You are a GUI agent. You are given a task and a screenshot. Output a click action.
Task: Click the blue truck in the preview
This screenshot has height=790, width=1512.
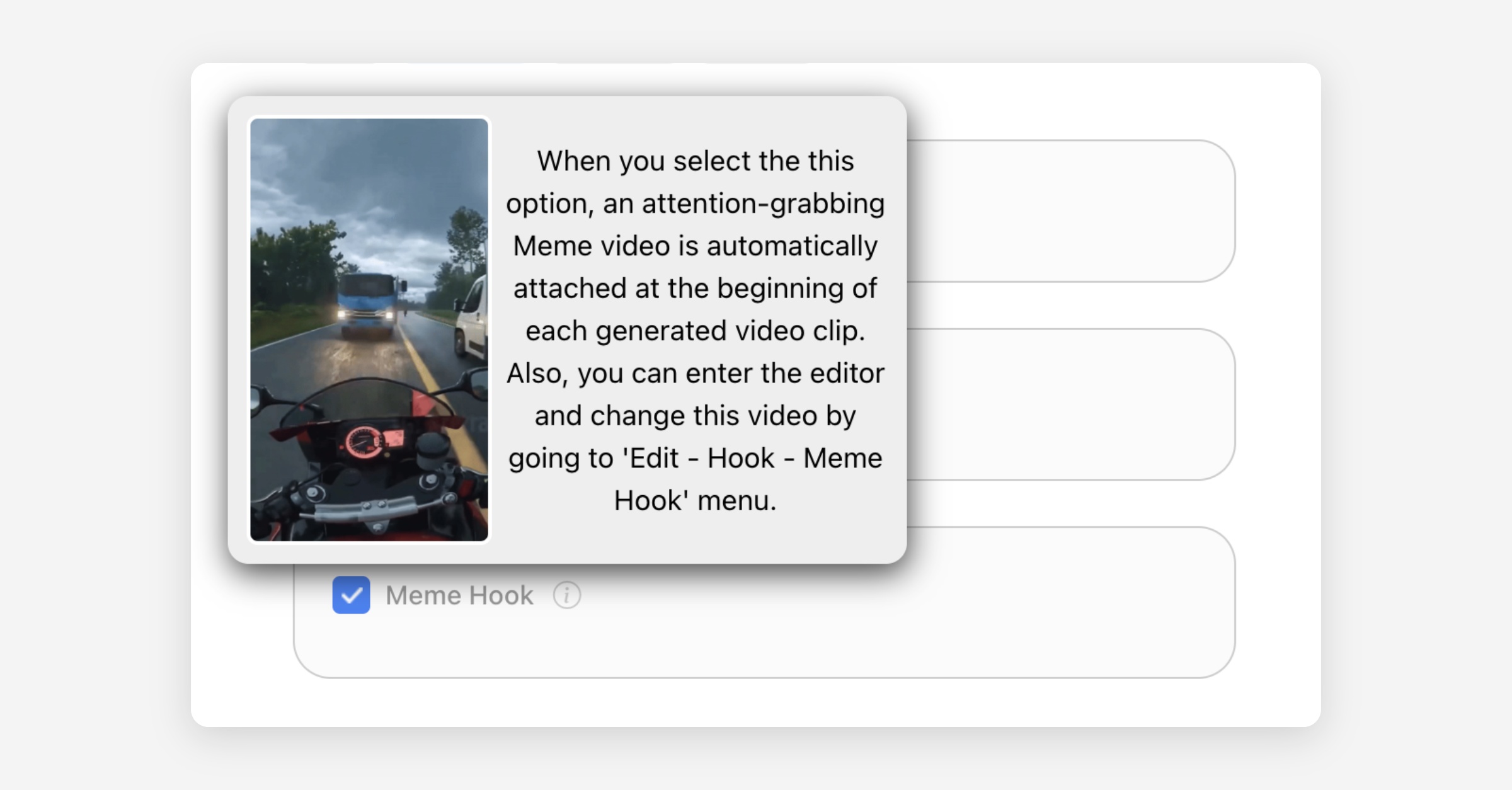click(x=369, y=302)
